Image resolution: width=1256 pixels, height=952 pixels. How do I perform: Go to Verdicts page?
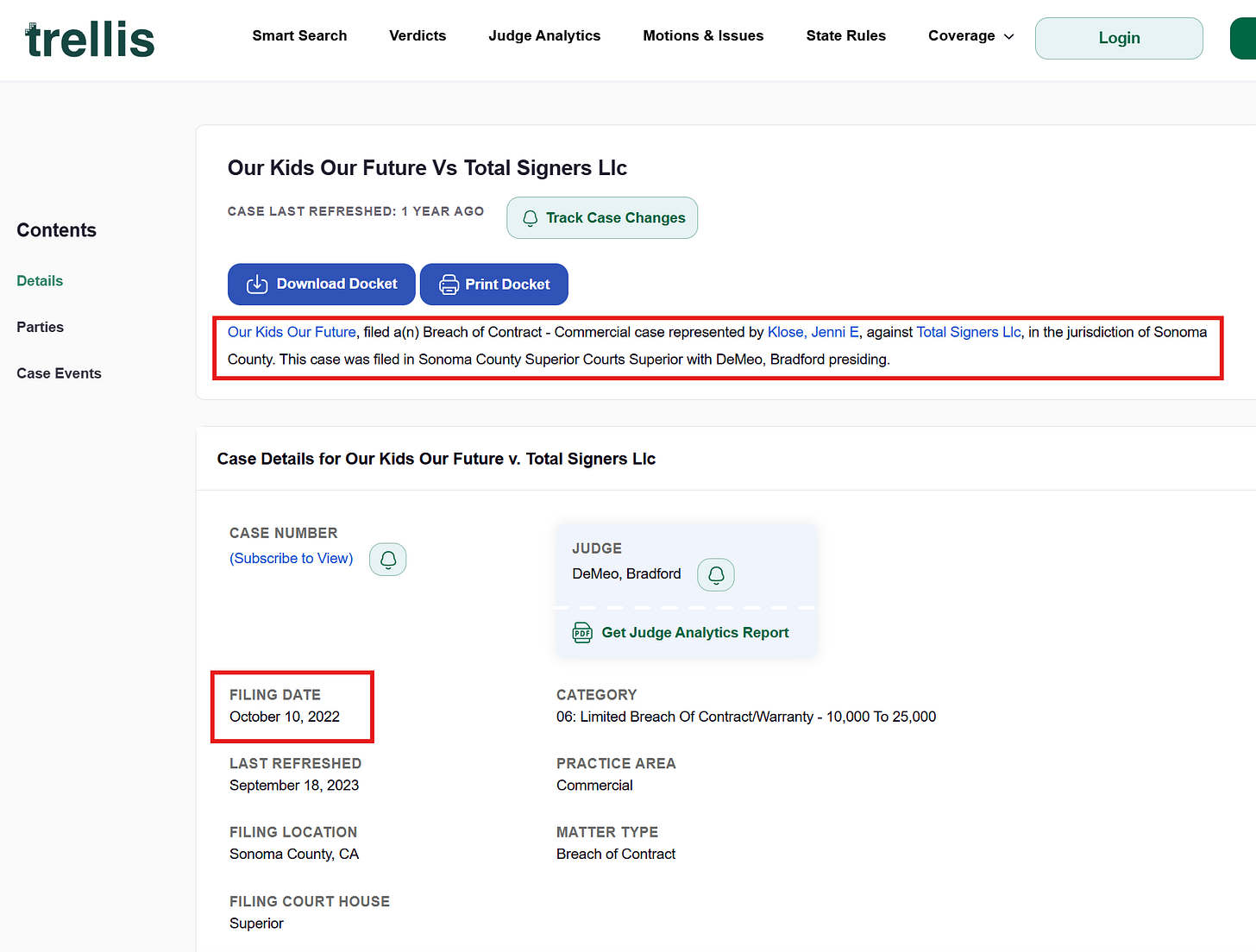pyautogui.click(x=418, y=36)
